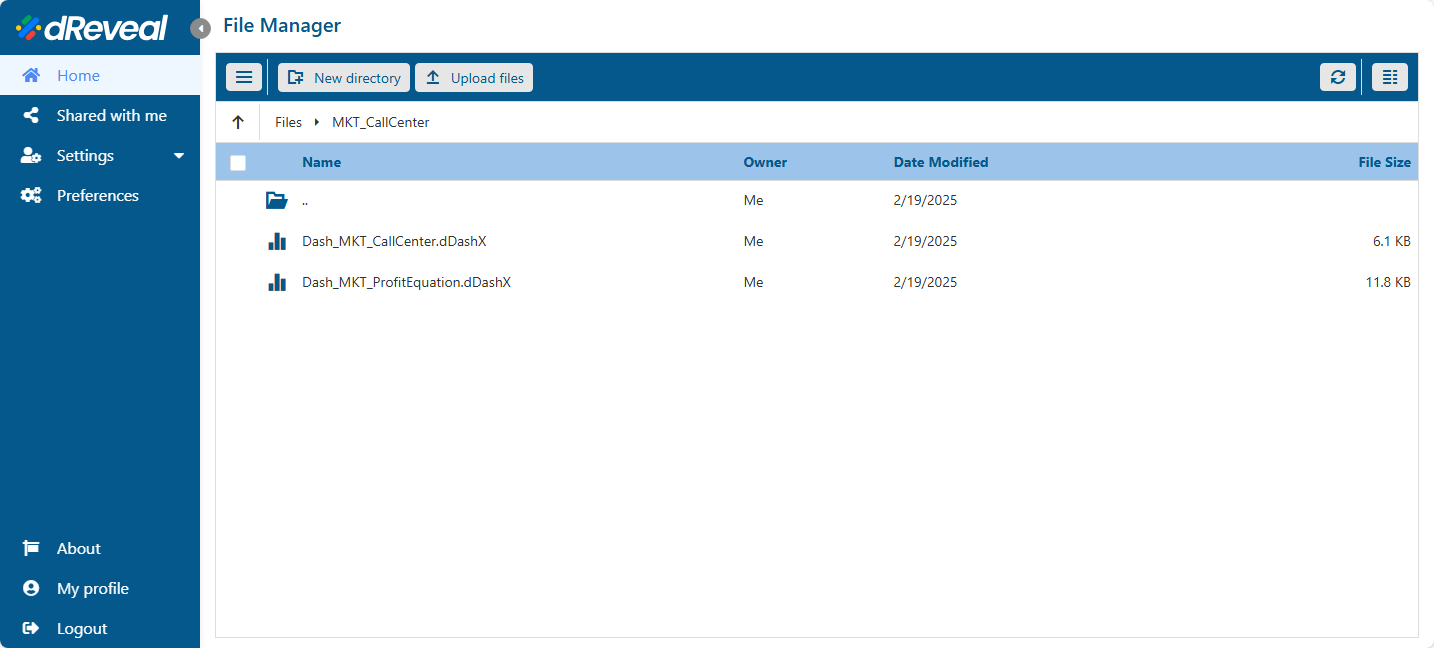Click the hamburger menu icon in toolbar
1434x648 pixels.
(x=244, y=77)
